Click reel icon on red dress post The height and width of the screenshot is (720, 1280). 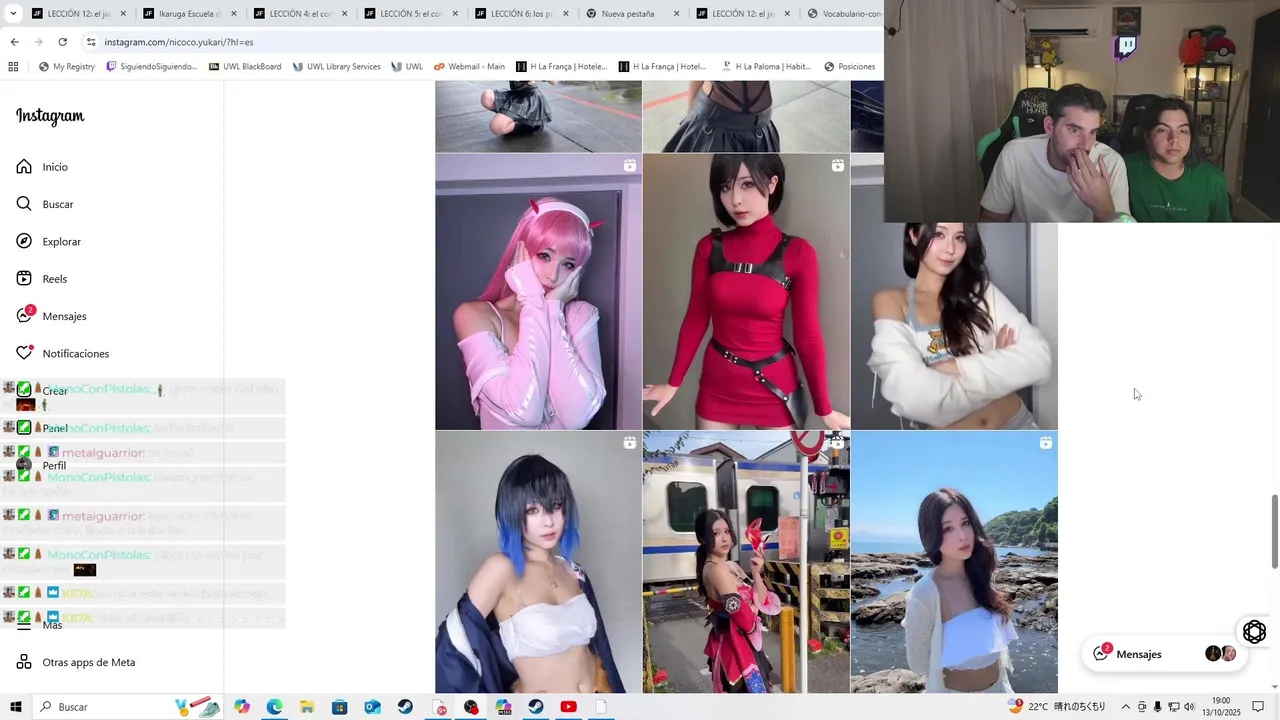[x=837, y=165]
